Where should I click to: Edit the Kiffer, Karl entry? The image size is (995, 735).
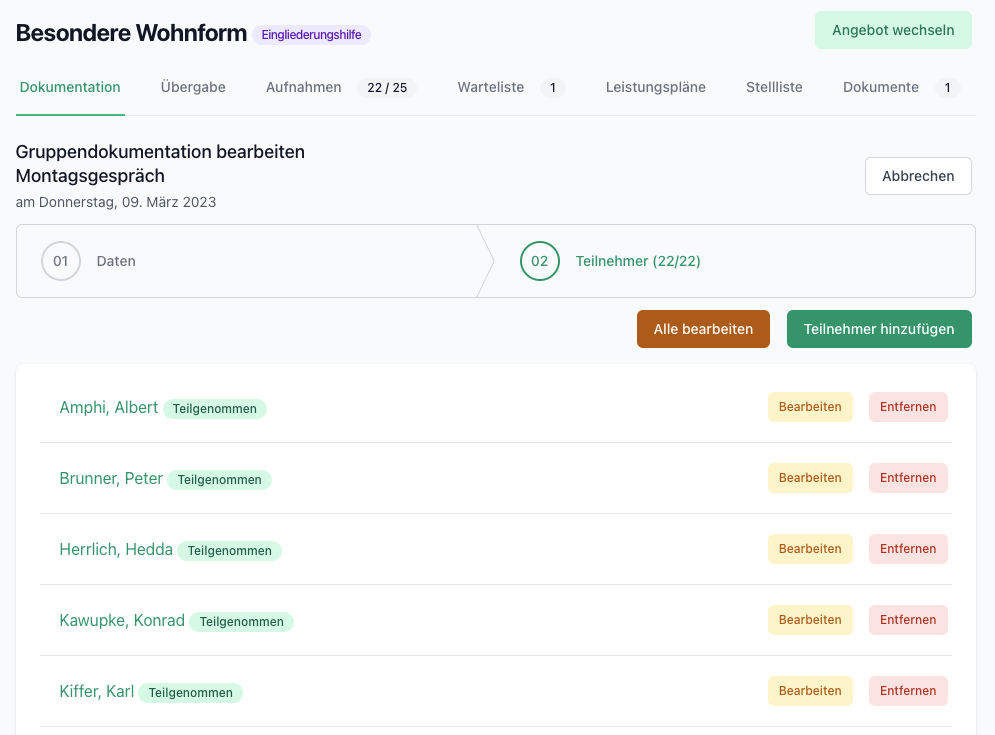coord(810,691)
